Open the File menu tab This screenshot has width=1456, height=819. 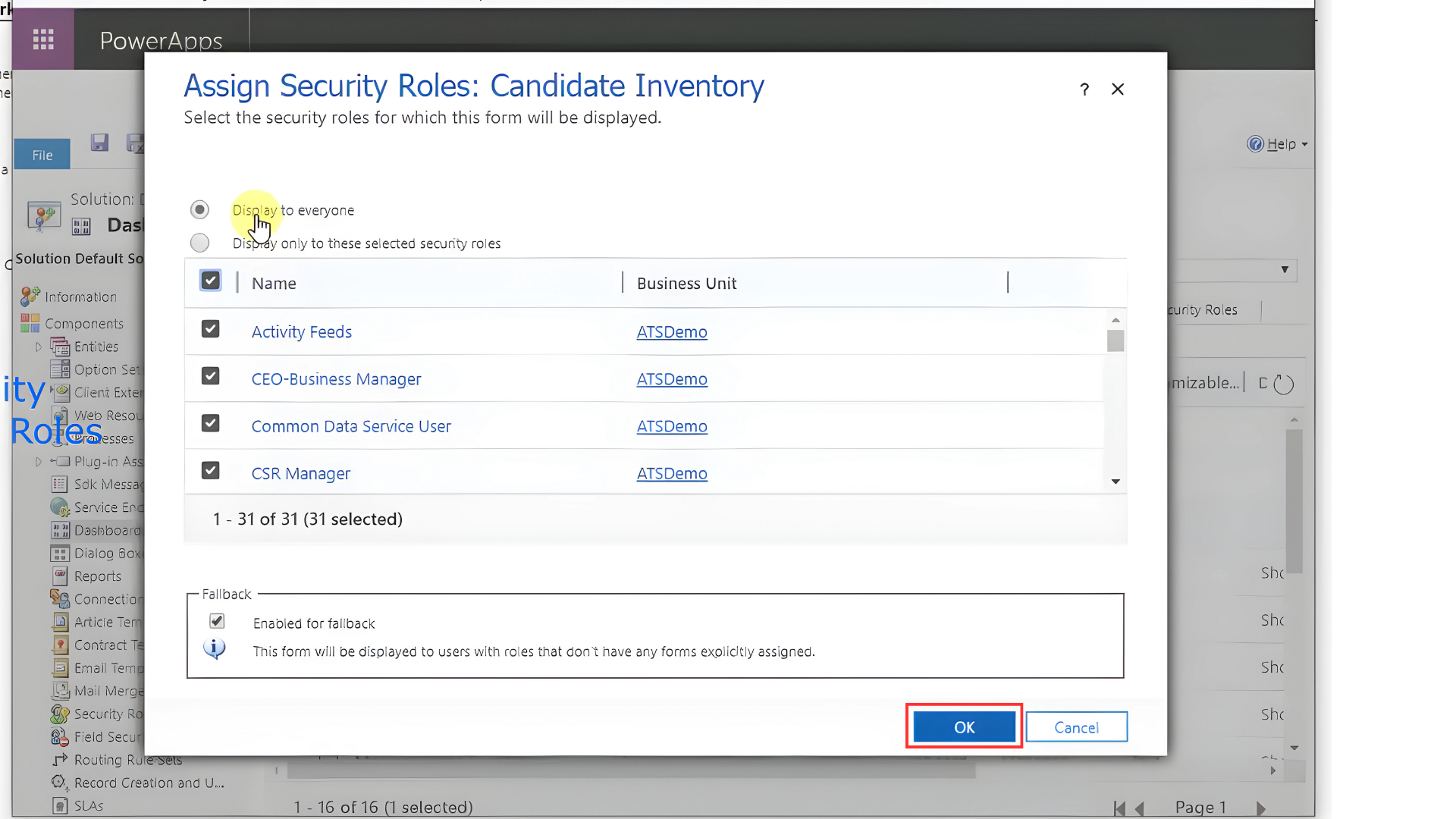pos(42,155)
